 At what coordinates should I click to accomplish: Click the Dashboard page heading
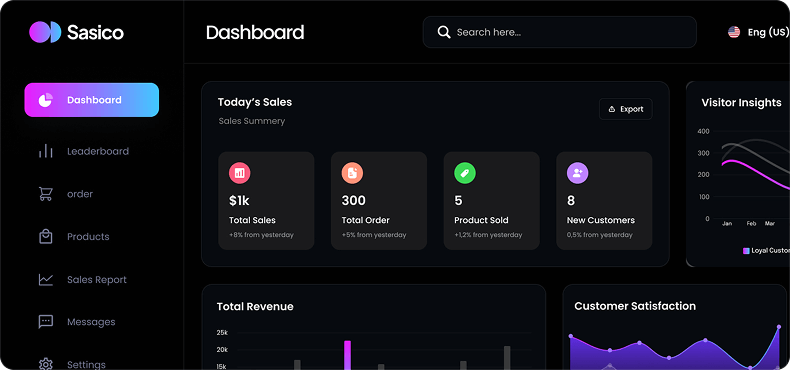tap(255, 32)
